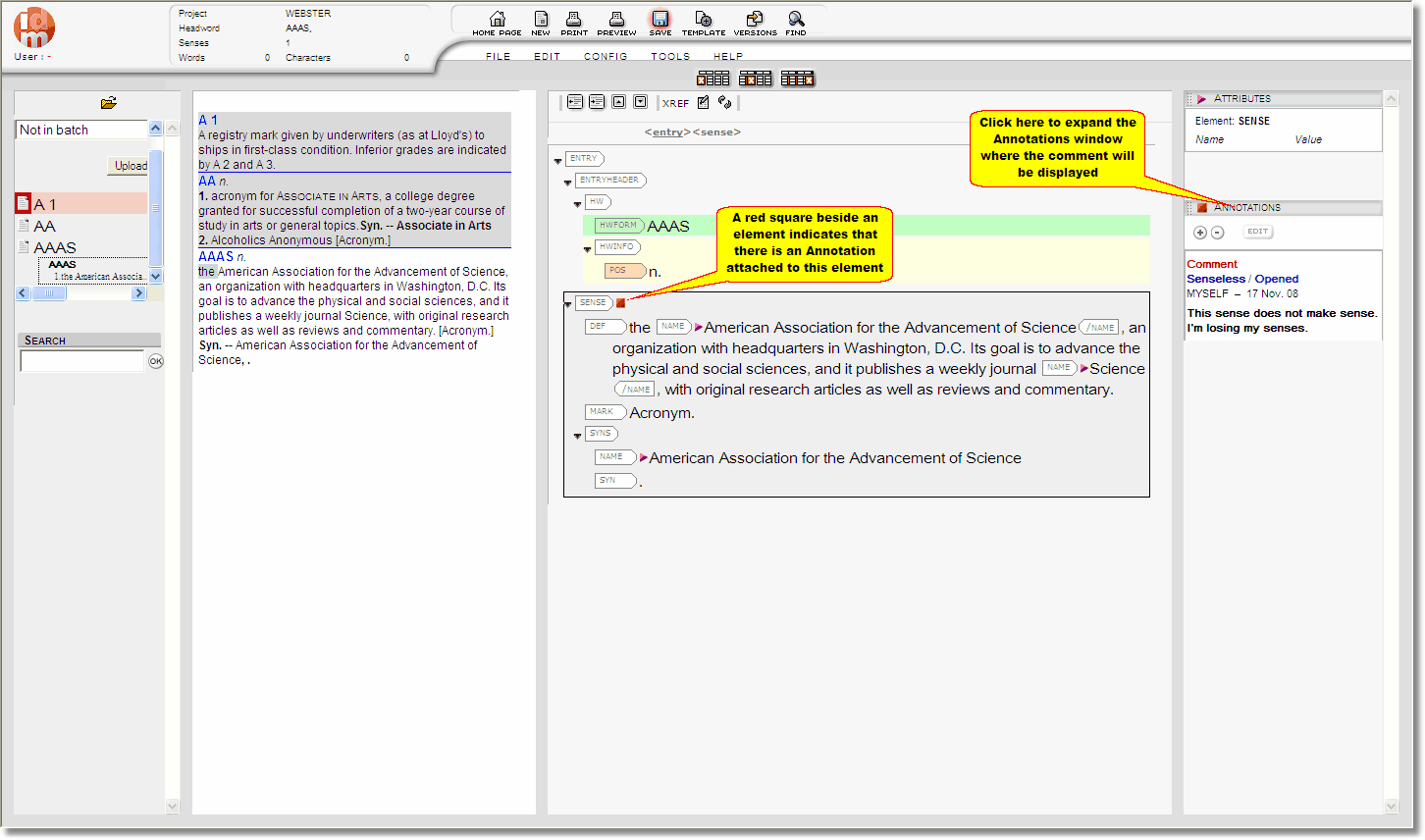Screen dimensions: 1425x840
Task: Click the XREF toolbar item
Action: tap(675, 103)
